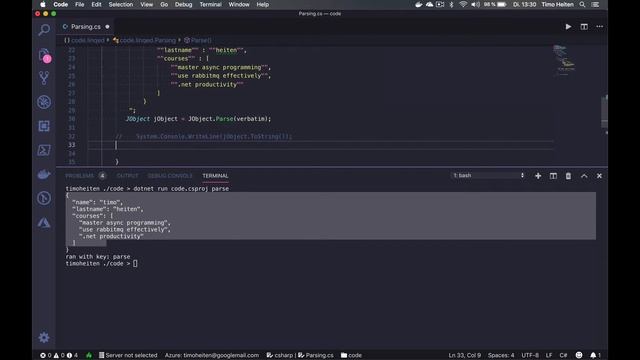Image resolution: width=640 pixels, height=360 pixels.
Task: Switch to the Debug Console tab
Action: click(x=170, y=176)
